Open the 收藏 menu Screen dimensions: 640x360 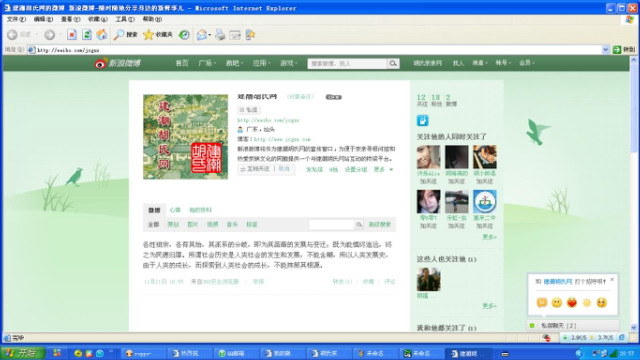[98, 19]
